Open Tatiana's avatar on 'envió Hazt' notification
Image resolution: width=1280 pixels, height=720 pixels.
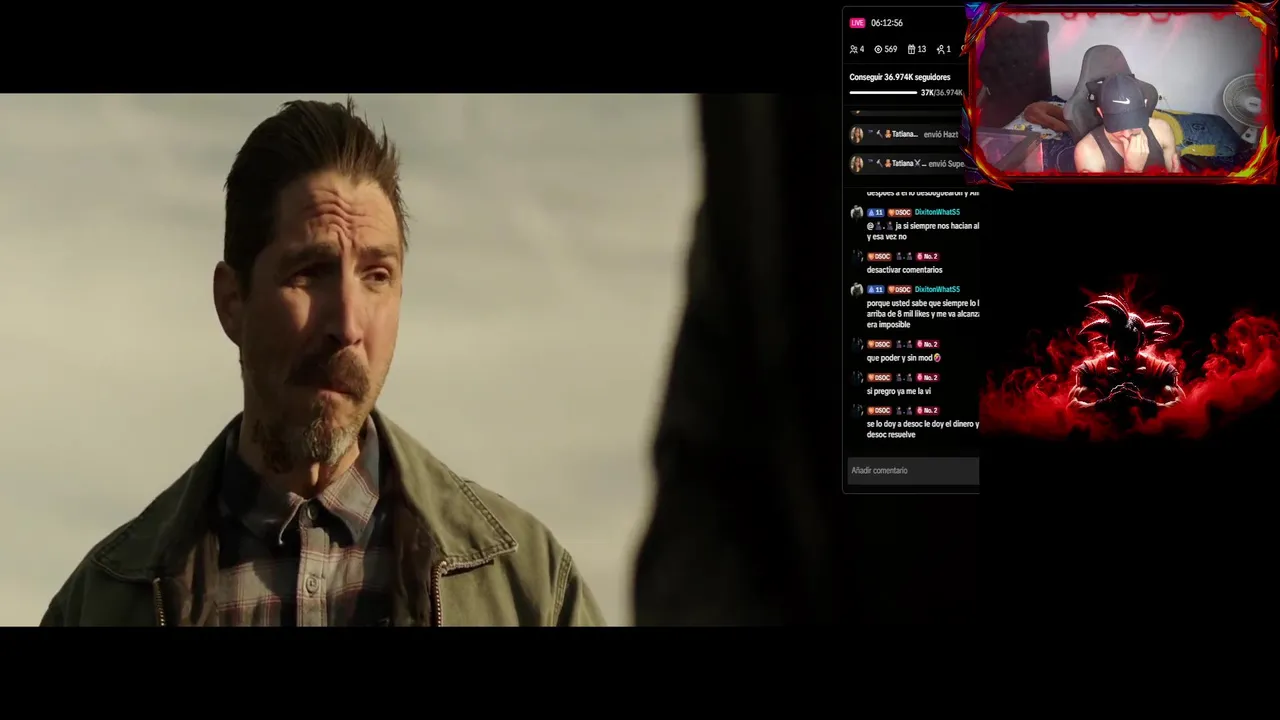tap(857, 134)
